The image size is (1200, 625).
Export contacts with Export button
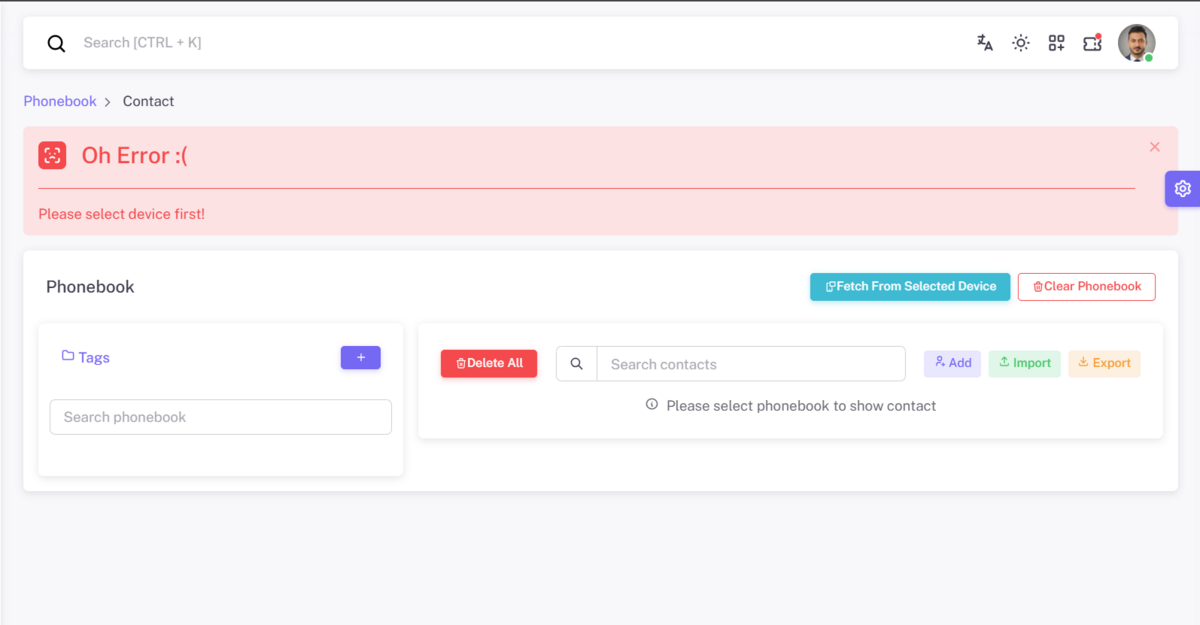(x=1104, y=363)
